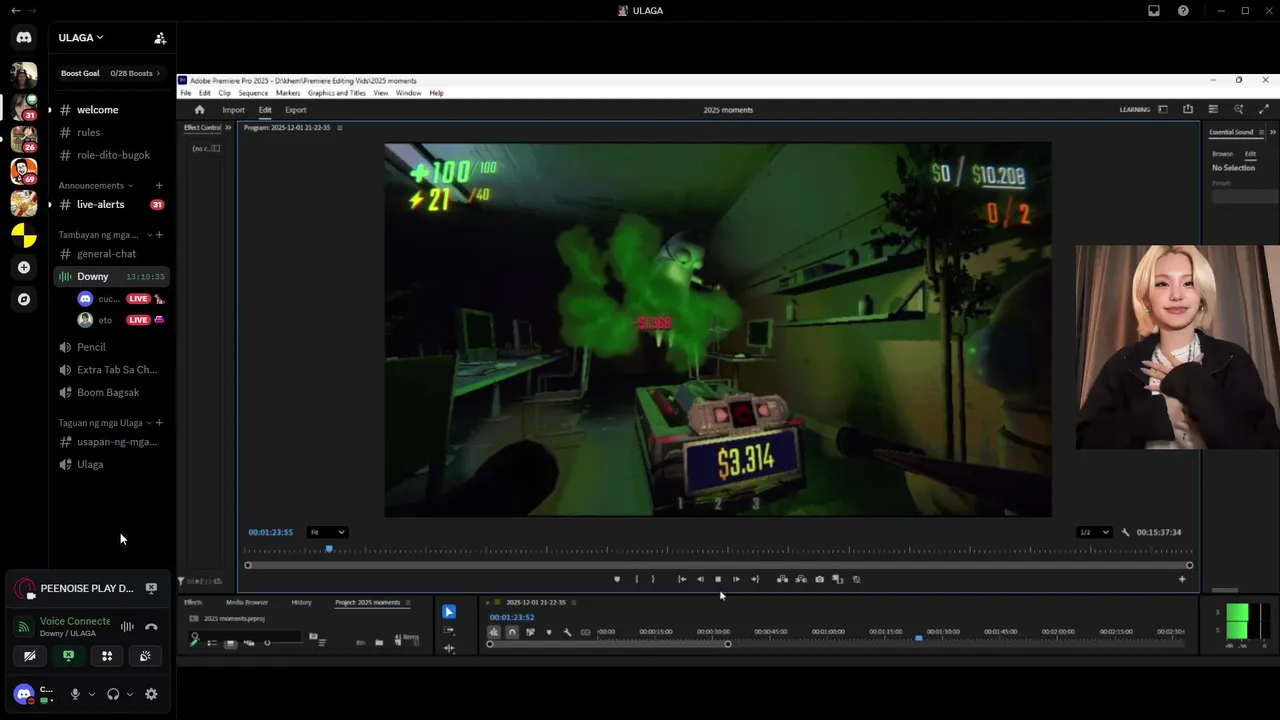1280x720 pixels.
Task: Toggle Discord camera on or off
Action: click(30, 656)
